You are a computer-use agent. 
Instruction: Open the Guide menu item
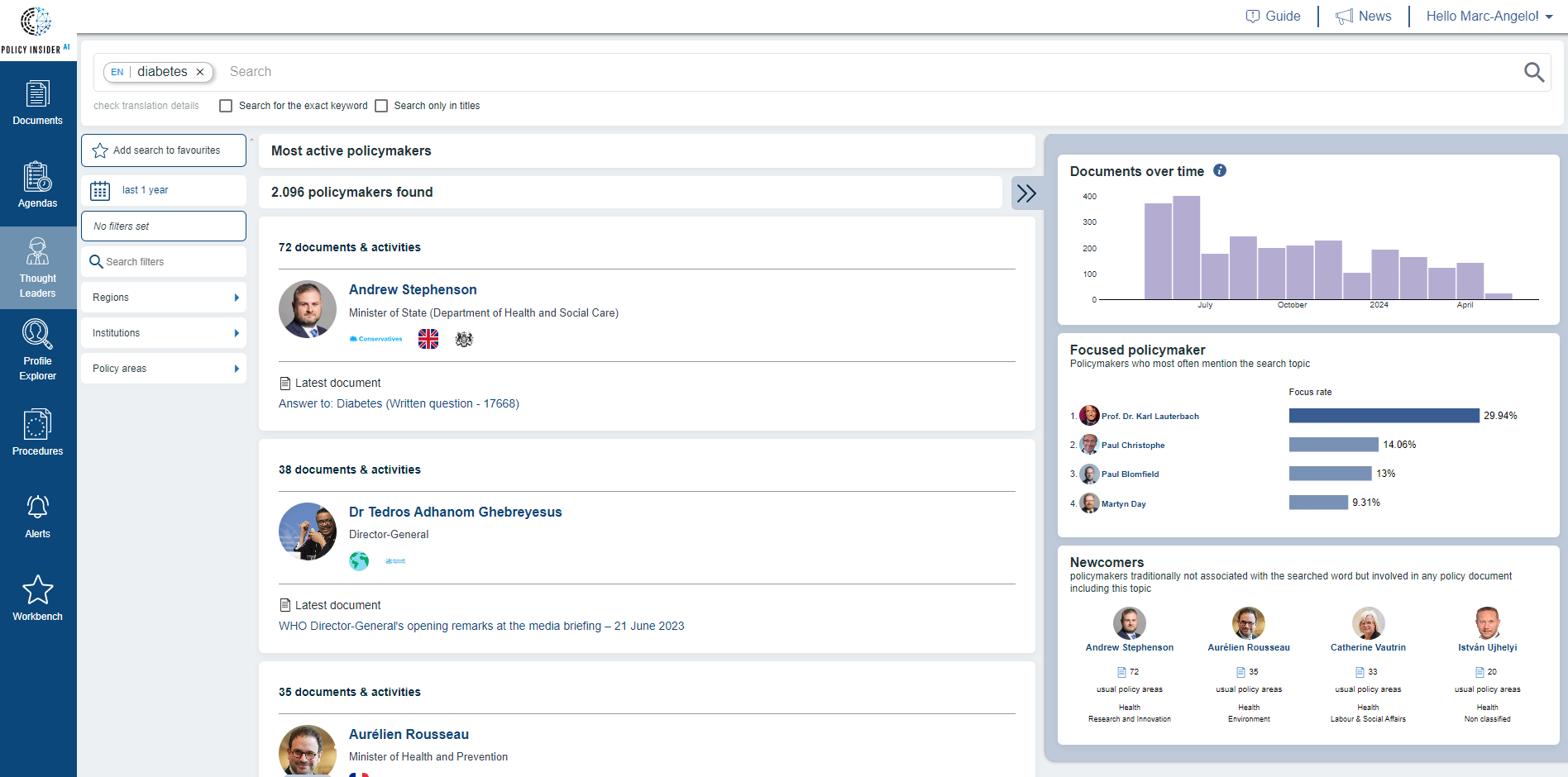(1274, 16)
